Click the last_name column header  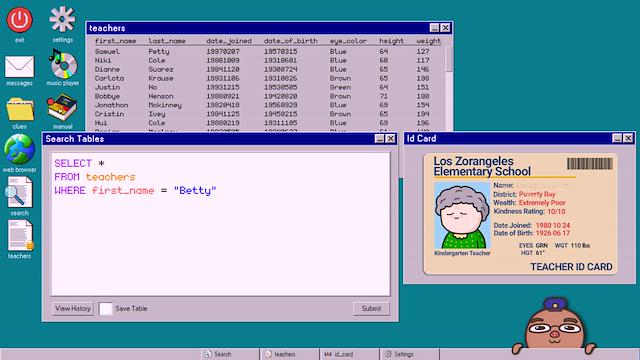coord(167,41)
